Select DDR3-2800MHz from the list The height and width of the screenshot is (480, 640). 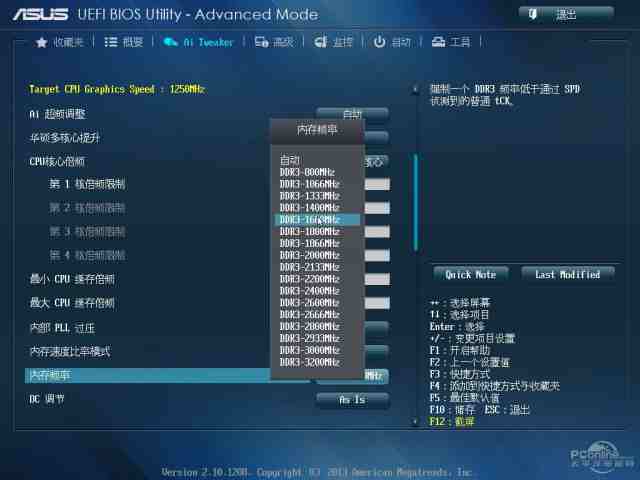point(310,326)
